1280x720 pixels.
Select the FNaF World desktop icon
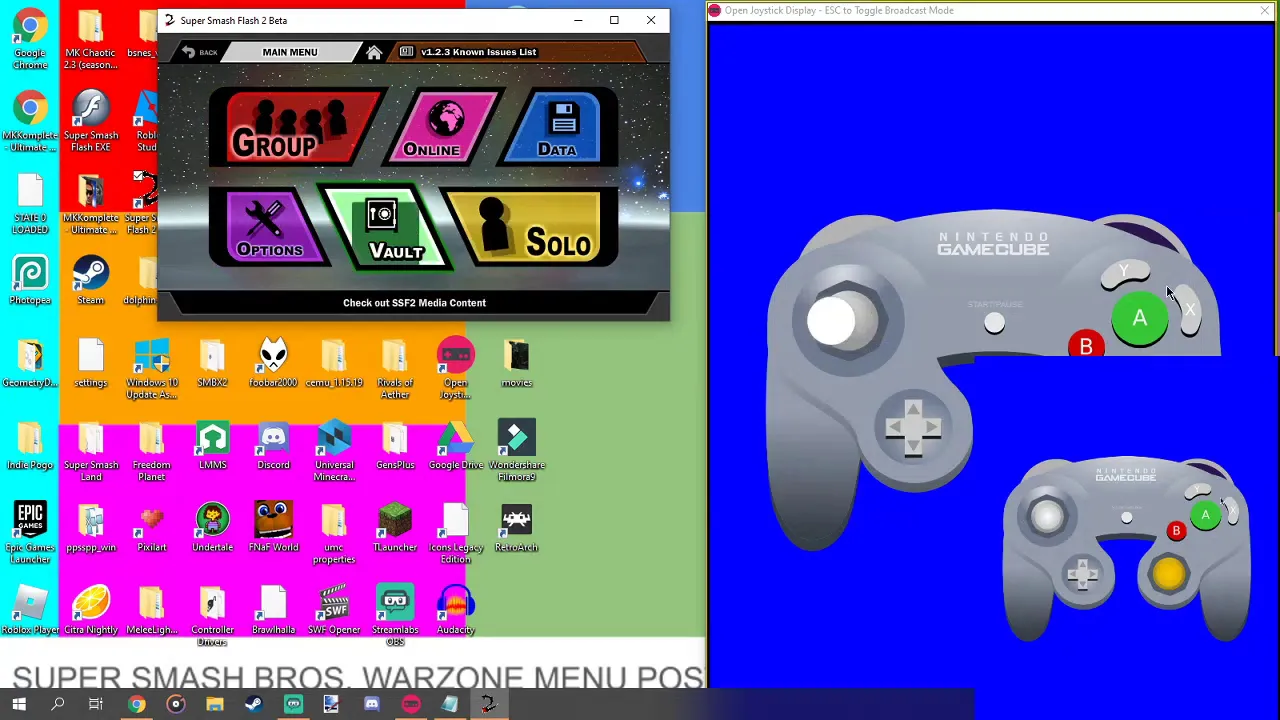(x=273, y=528)
